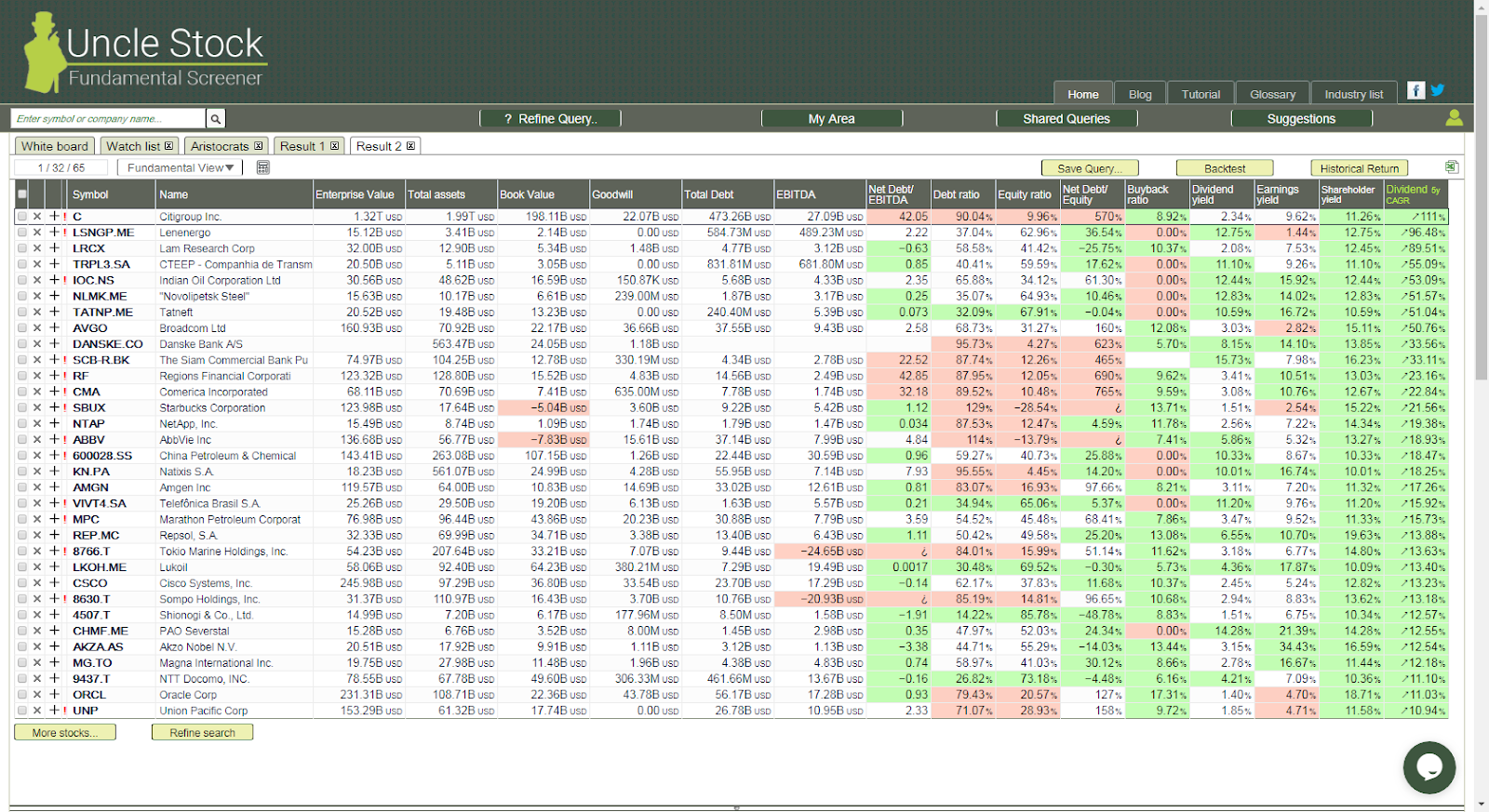Open the Suggestions button
Image resolution: width=1489 pixels, height=812 pixels.
click(1301, 118)
